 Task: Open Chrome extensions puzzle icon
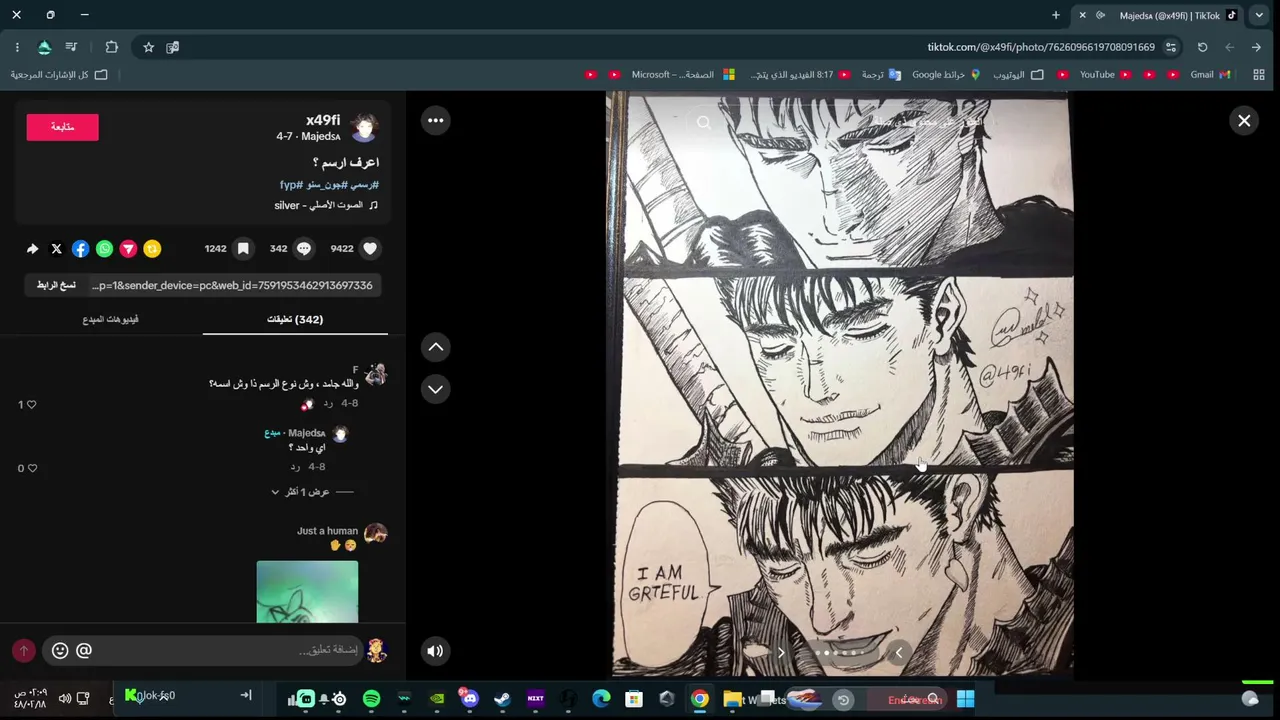point(111,47)
